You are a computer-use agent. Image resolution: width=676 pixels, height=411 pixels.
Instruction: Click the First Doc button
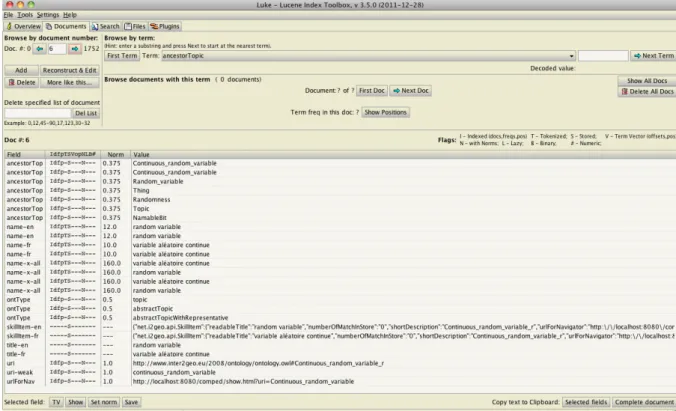(372, 91)
